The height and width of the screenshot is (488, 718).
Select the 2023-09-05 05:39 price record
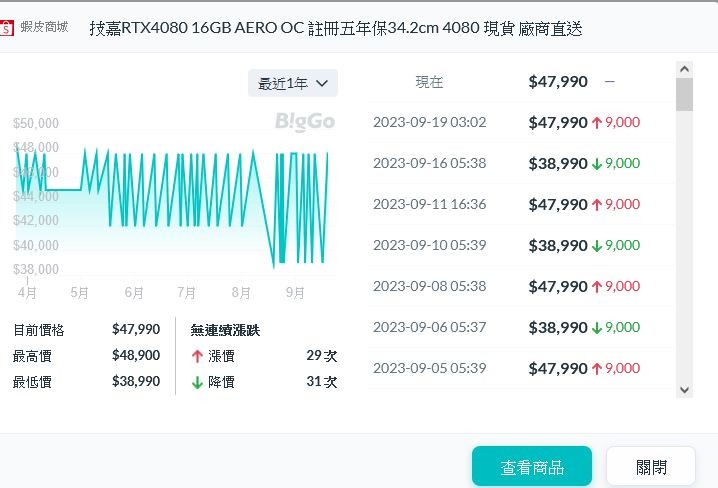point(522,368)
